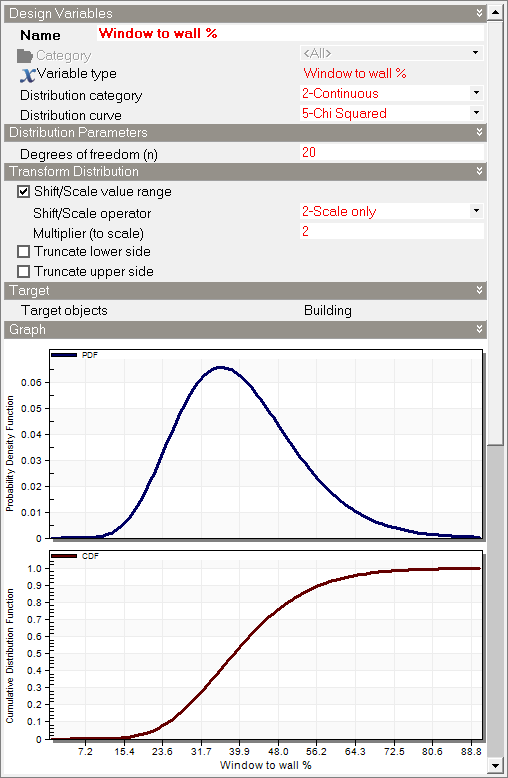Collapse the Distribution Parameters section chevron
508x778 pixels.
coord(479,132)
